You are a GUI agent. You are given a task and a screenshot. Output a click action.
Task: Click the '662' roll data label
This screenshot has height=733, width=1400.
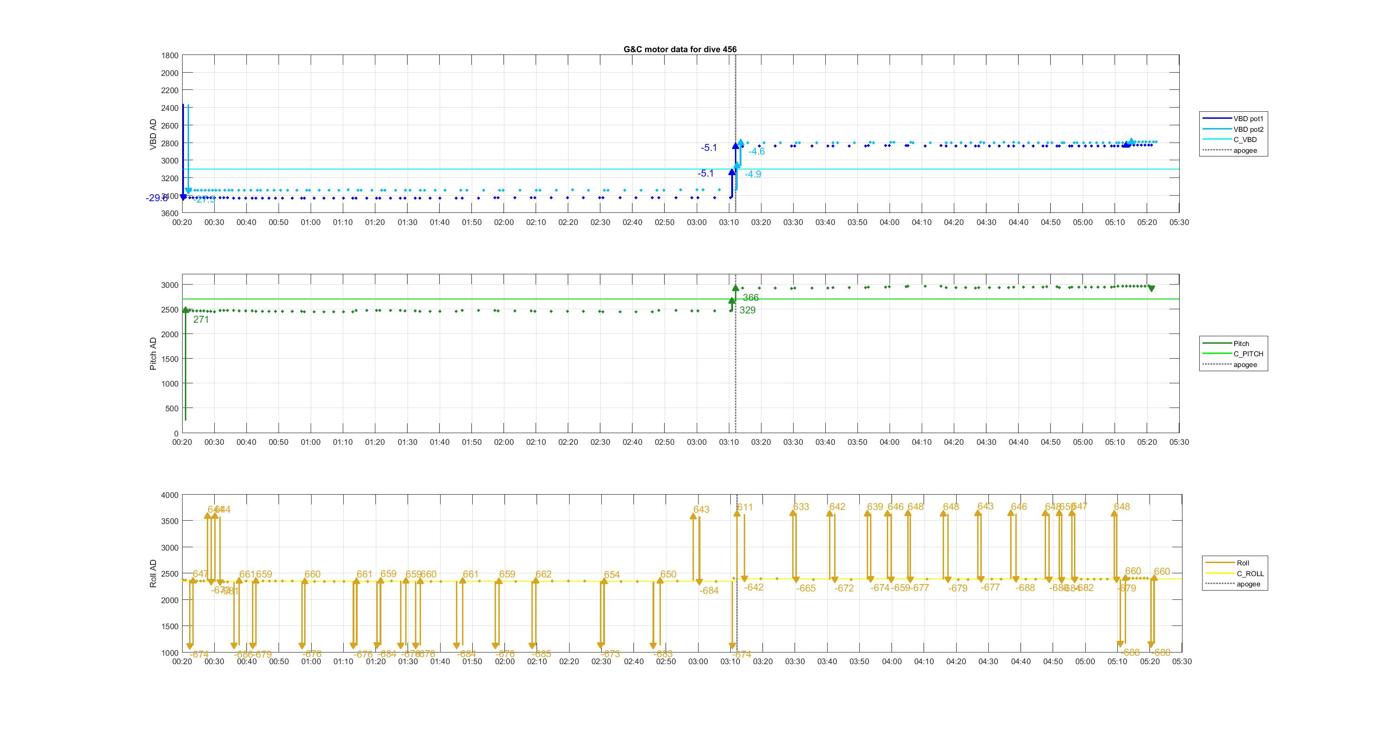click(x=543, y=575)
